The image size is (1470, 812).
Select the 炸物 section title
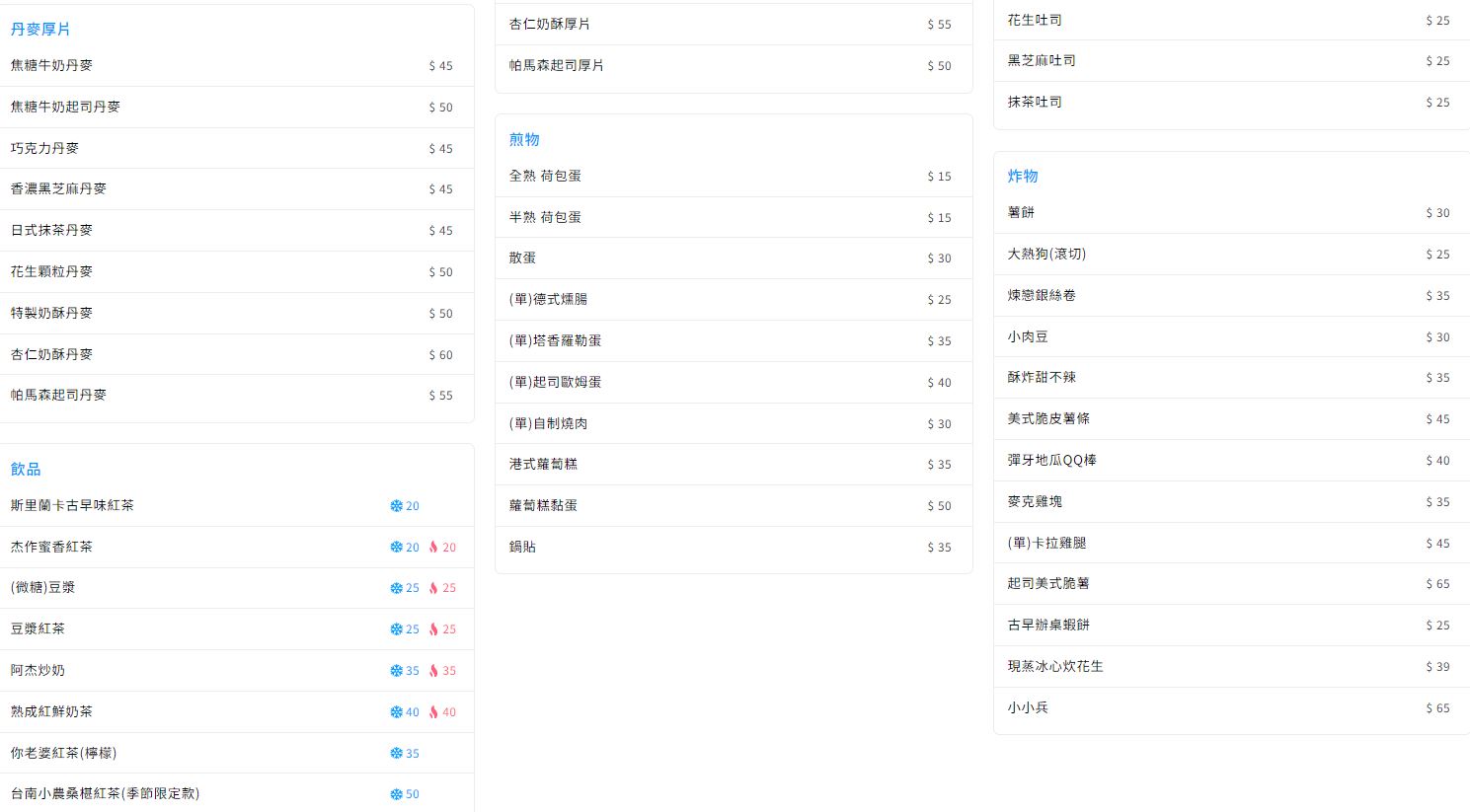[1023, 177]
